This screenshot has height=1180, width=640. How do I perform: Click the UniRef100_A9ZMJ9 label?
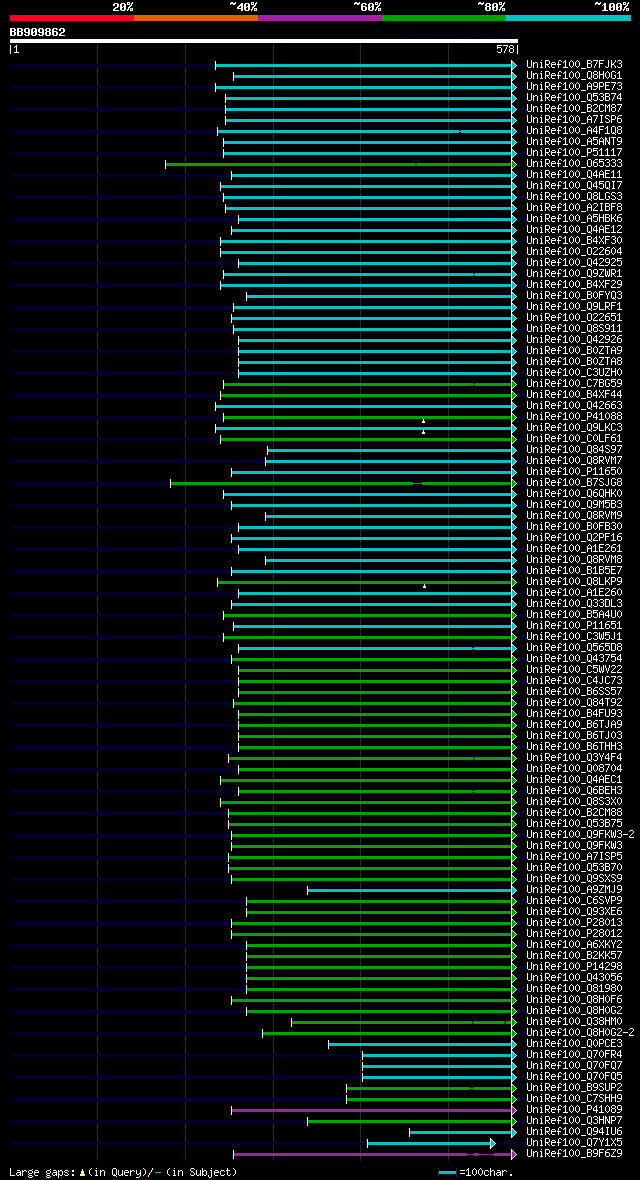[x=574, y=890]
